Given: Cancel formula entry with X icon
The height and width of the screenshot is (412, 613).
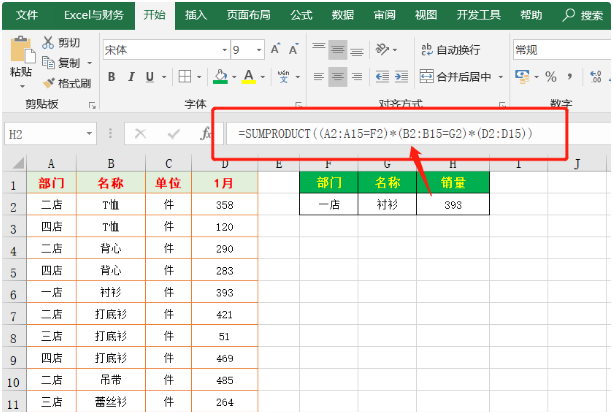Looking at the screenshot, I should (x=140, y=134).
